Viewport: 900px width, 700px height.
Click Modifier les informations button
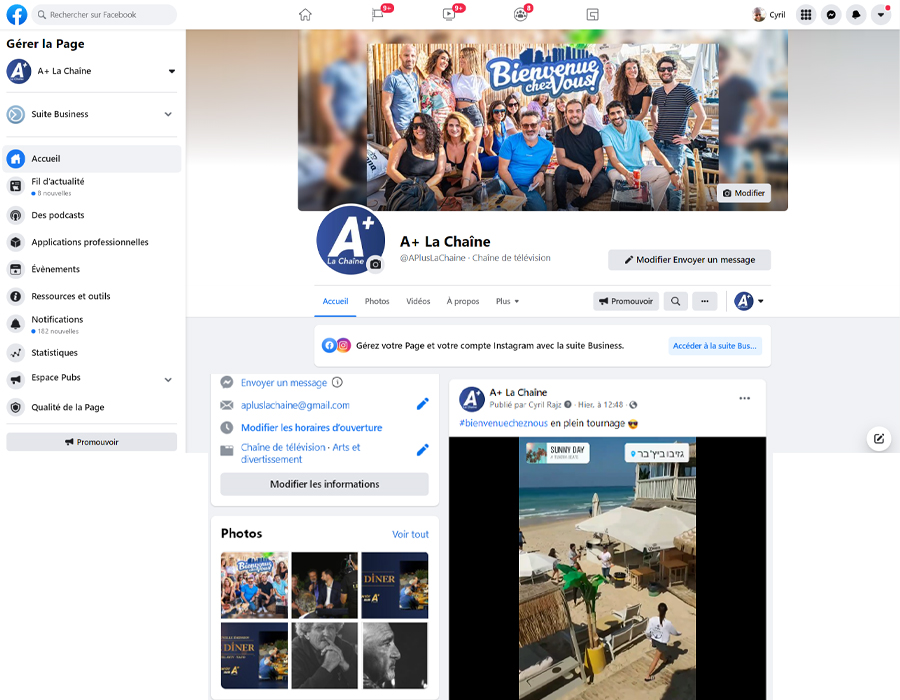[324, 484]
